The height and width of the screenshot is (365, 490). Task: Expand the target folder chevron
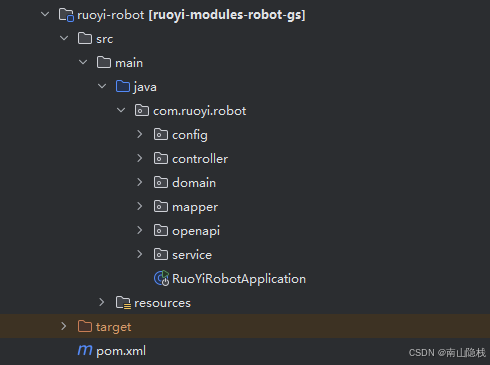point(64,326)
